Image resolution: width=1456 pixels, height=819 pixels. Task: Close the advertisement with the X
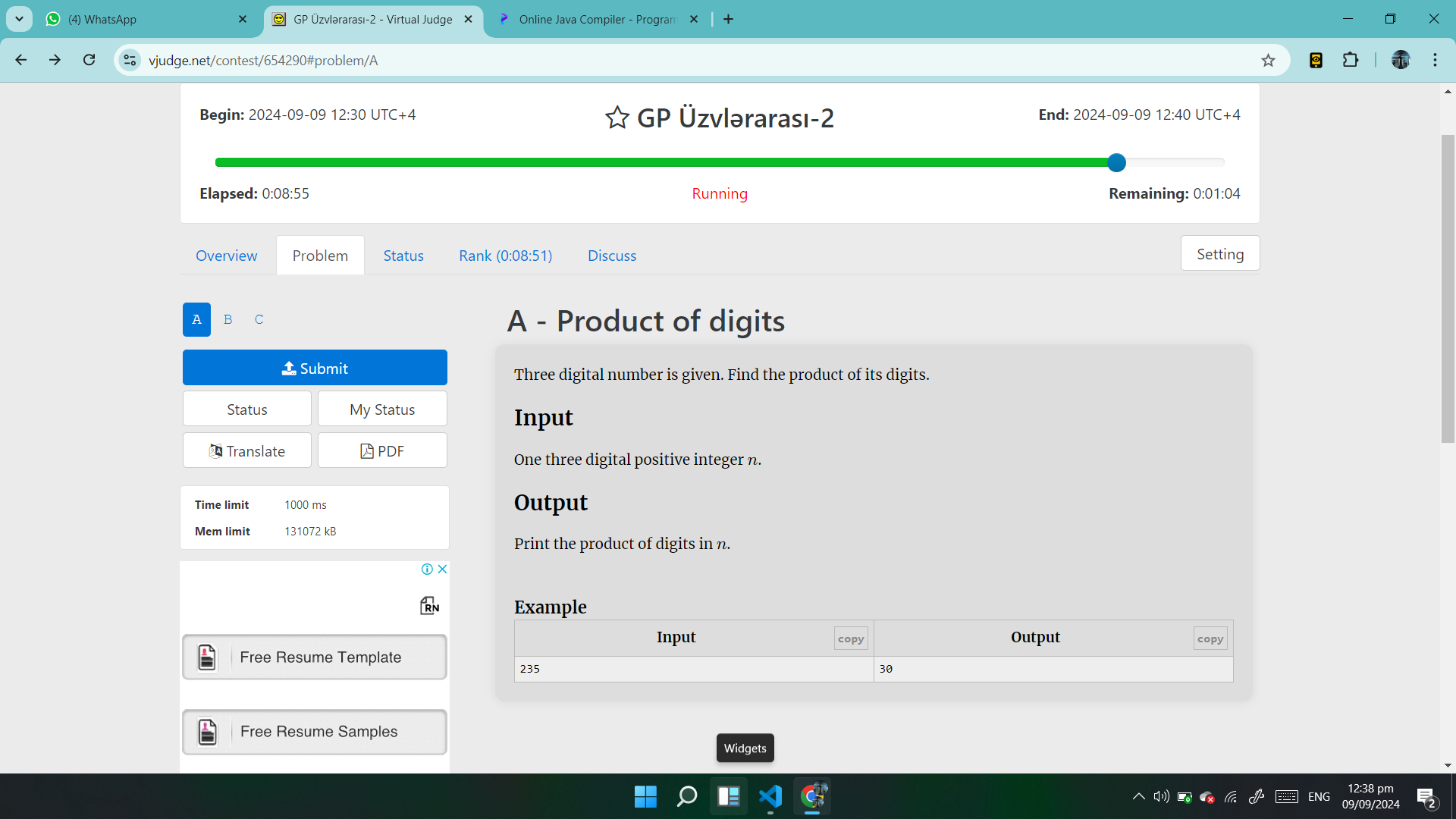442,570
